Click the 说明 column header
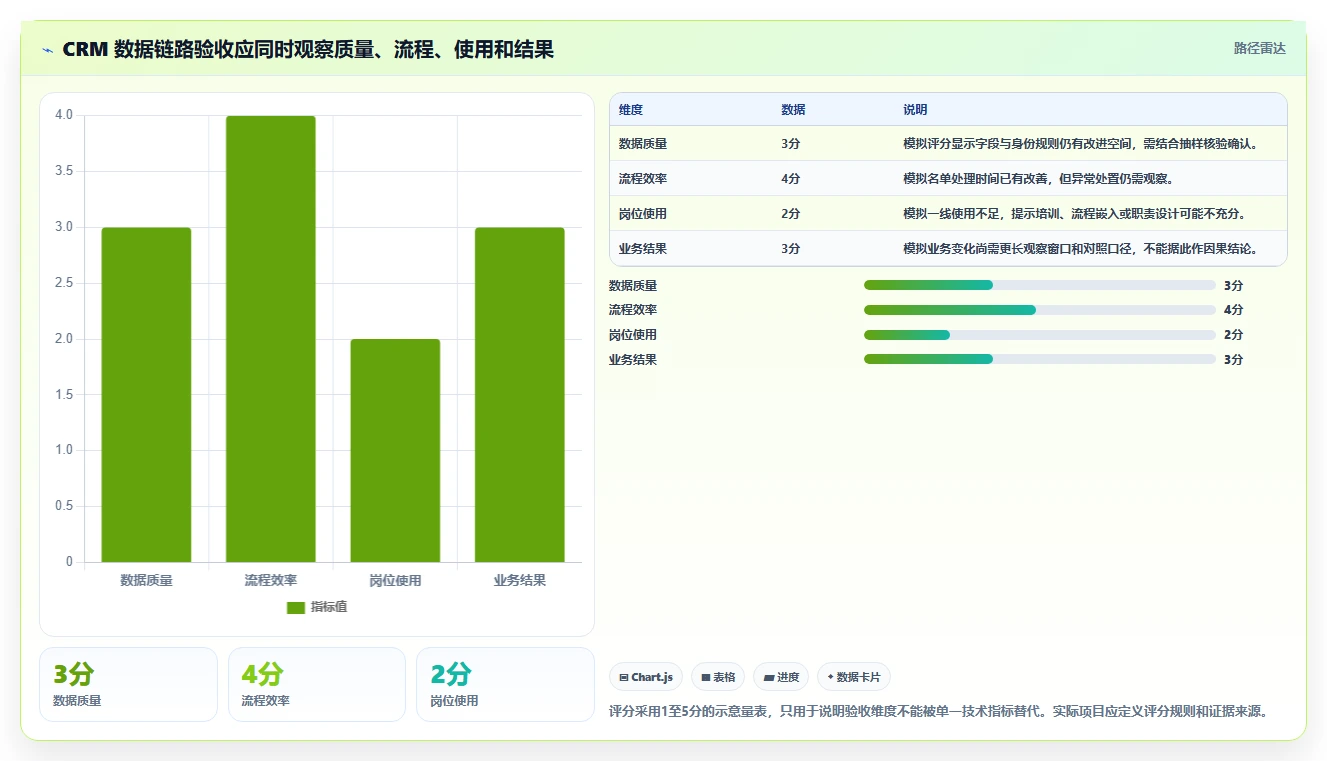The image size is (1327, 761). (915, 109)
